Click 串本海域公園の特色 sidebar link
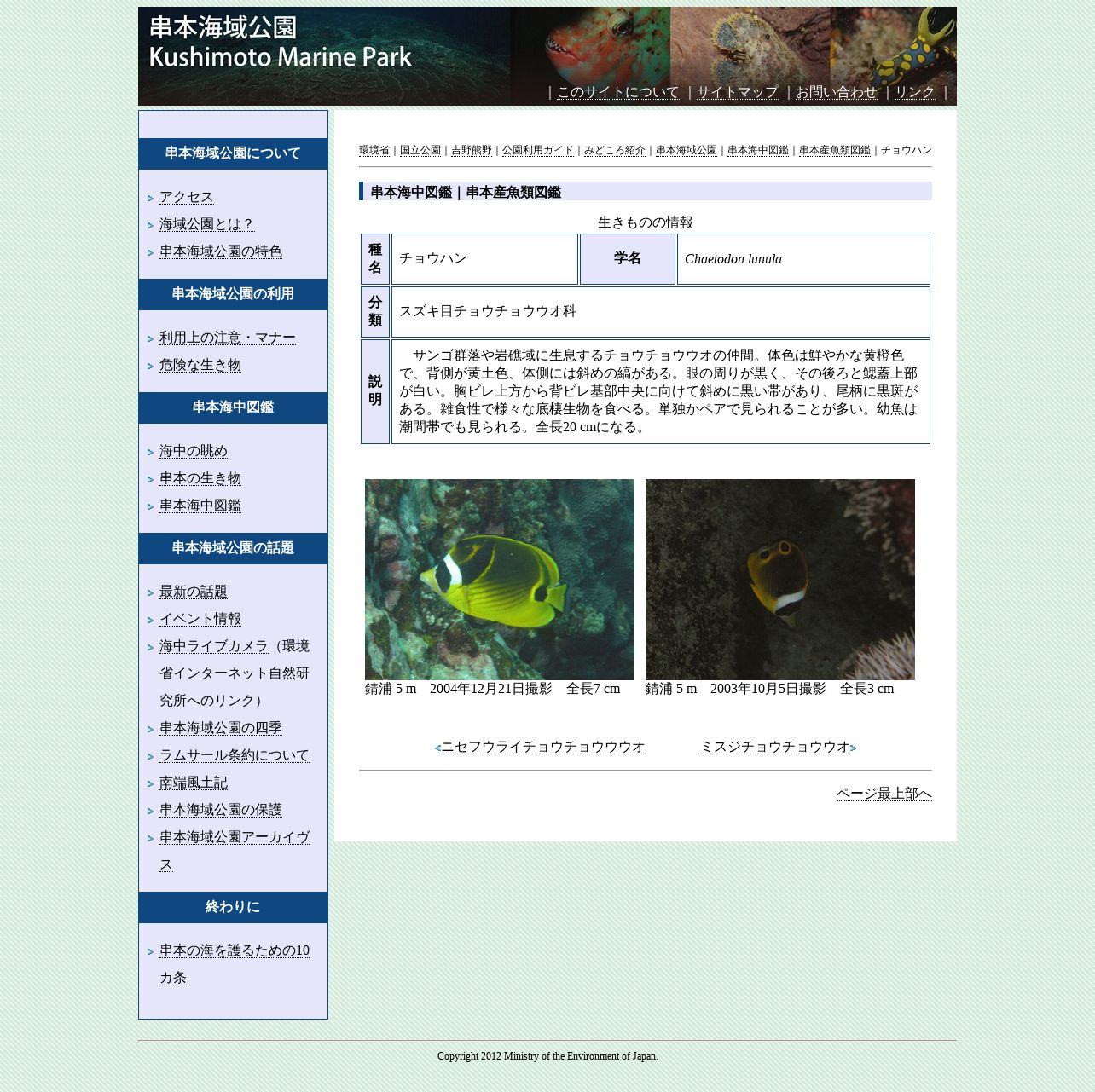The image size is (1095, 1092). click(x=221, y=251)
